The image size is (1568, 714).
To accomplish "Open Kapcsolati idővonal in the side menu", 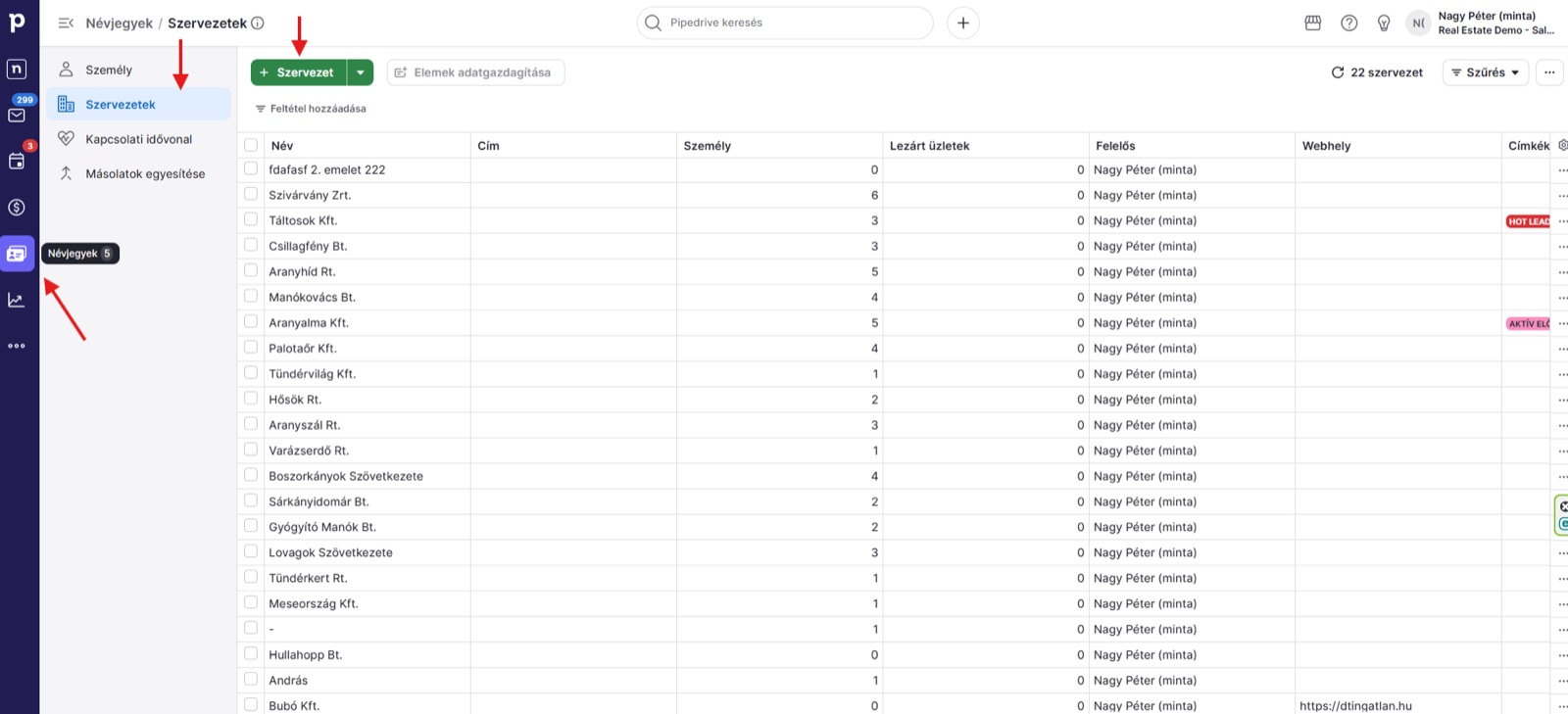I will 138,139.
